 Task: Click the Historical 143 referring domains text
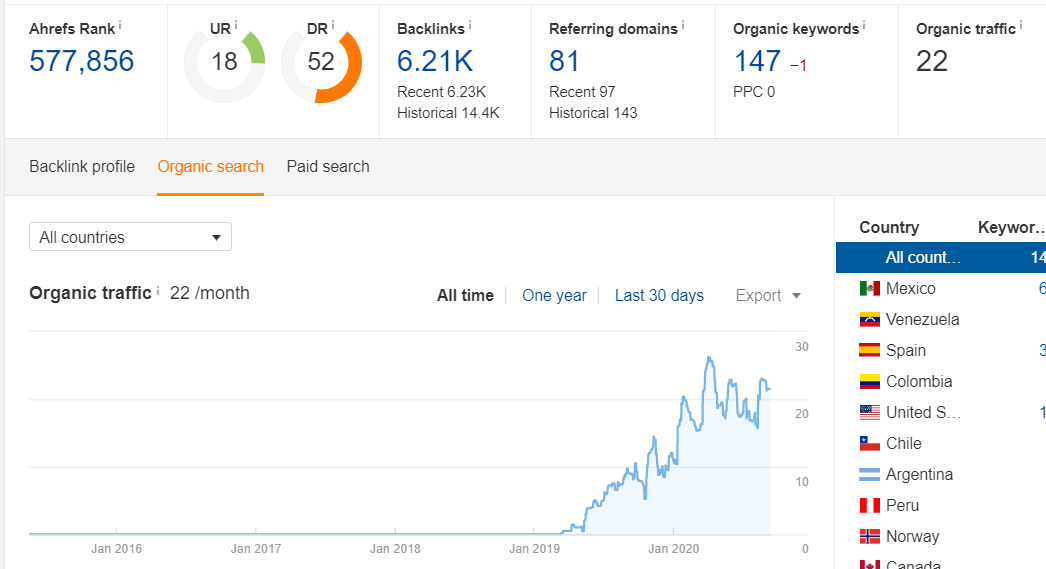(x=593, y=113)
